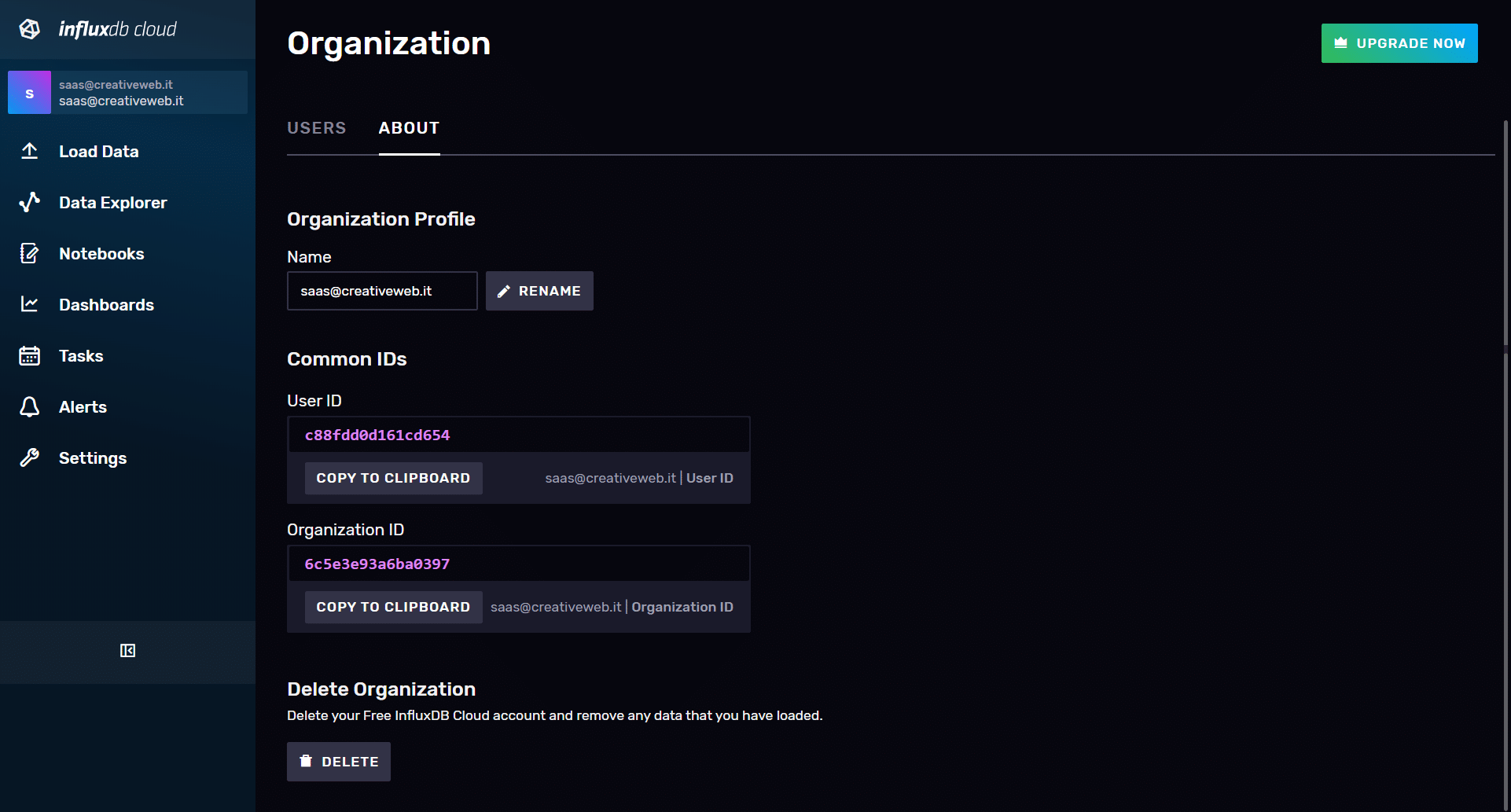Click the Dashboards line-chart icon

30,304
